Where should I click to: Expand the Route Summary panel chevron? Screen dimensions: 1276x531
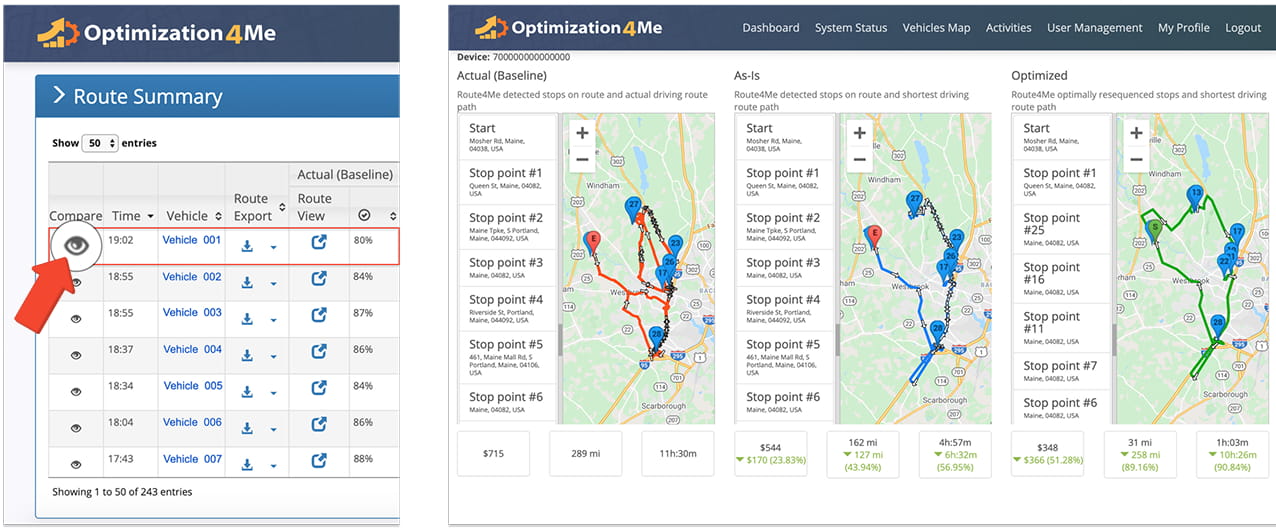59,96
